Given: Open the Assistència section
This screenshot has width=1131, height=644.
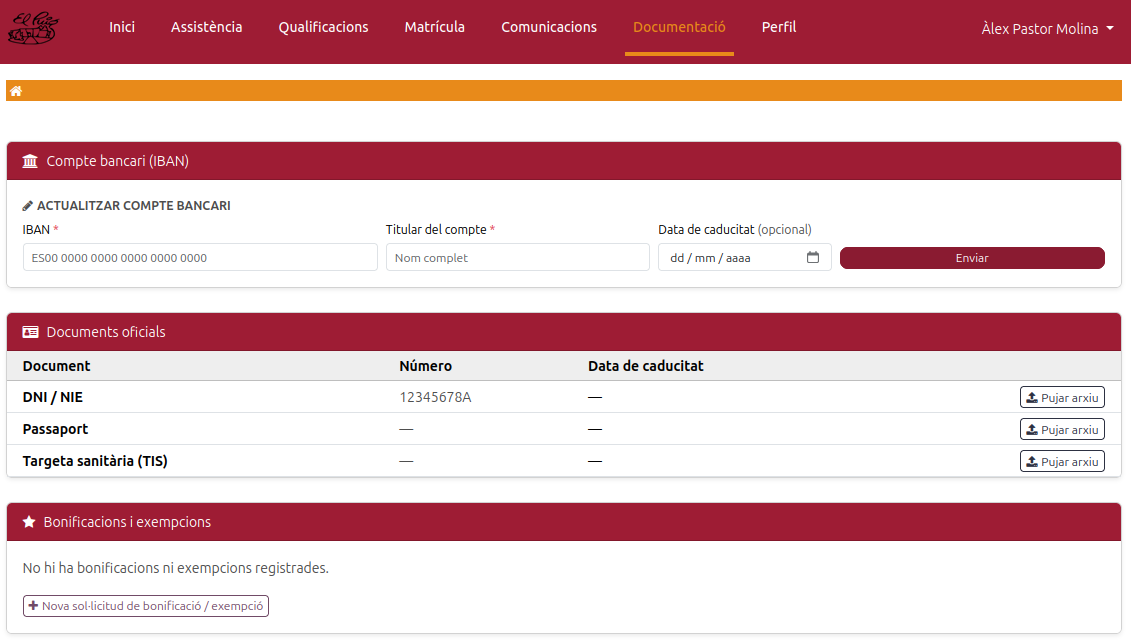Looking at the screenshot, I should tap(206, 27).
